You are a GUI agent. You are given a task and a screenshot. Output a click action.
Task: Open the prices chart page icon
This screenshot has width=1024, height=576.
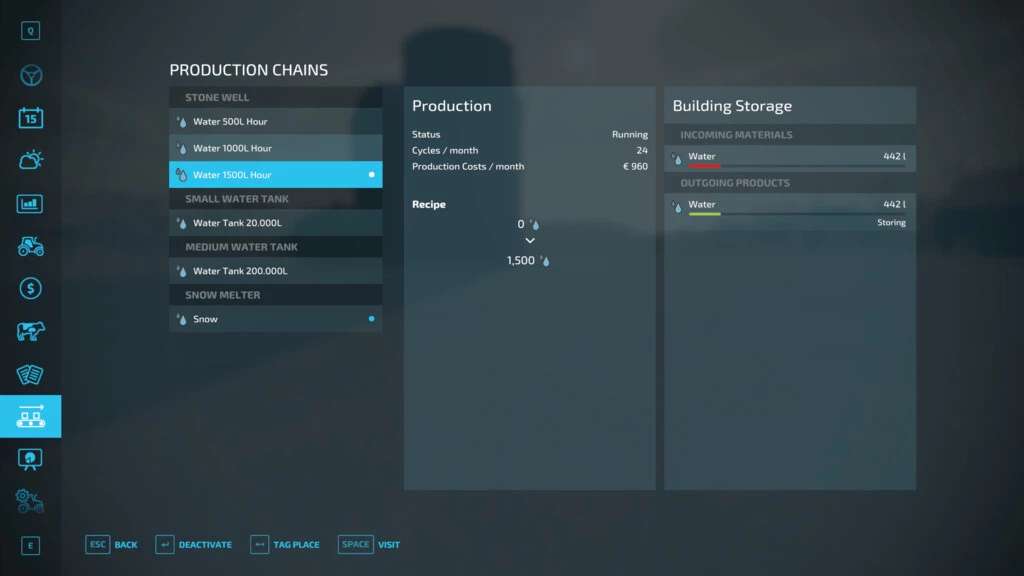[30, 203]
